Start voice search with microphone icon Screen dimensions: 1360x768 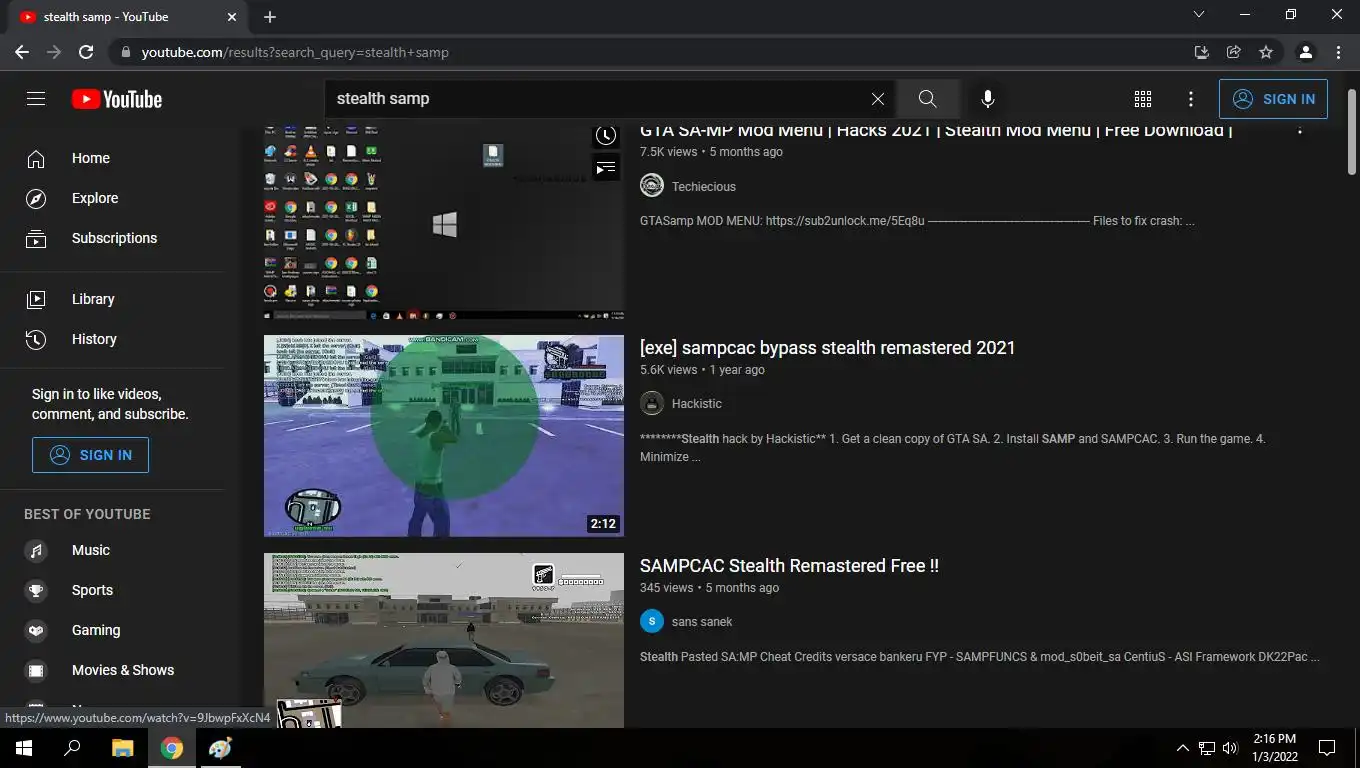pyautogui.click(x=987, y=99)
